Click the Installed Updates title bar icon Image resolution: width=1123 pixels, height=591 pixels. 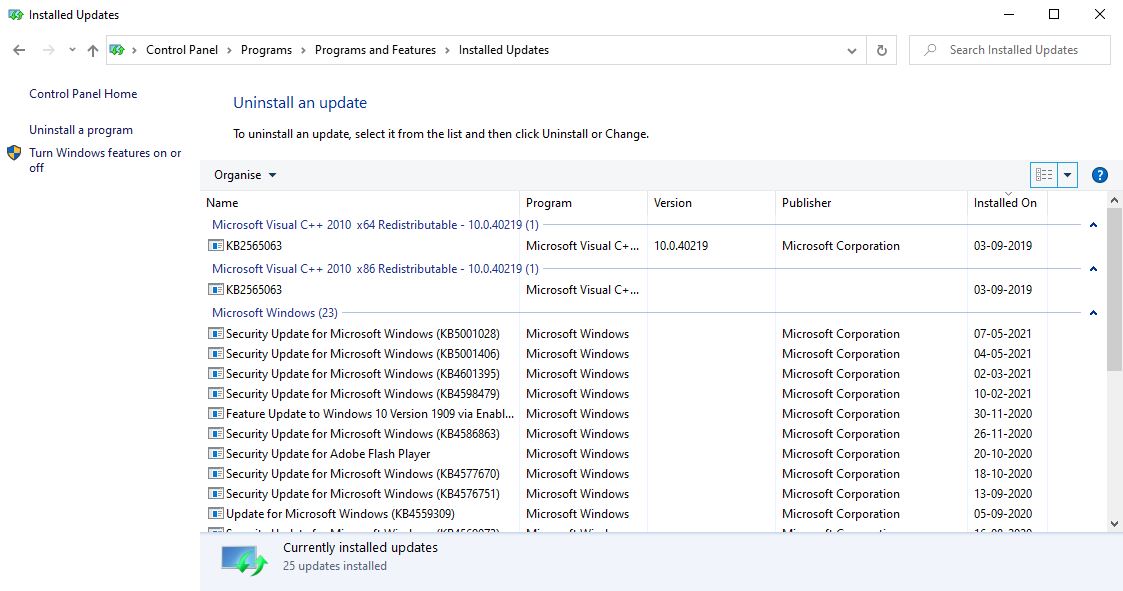click(x=16, y=14)
